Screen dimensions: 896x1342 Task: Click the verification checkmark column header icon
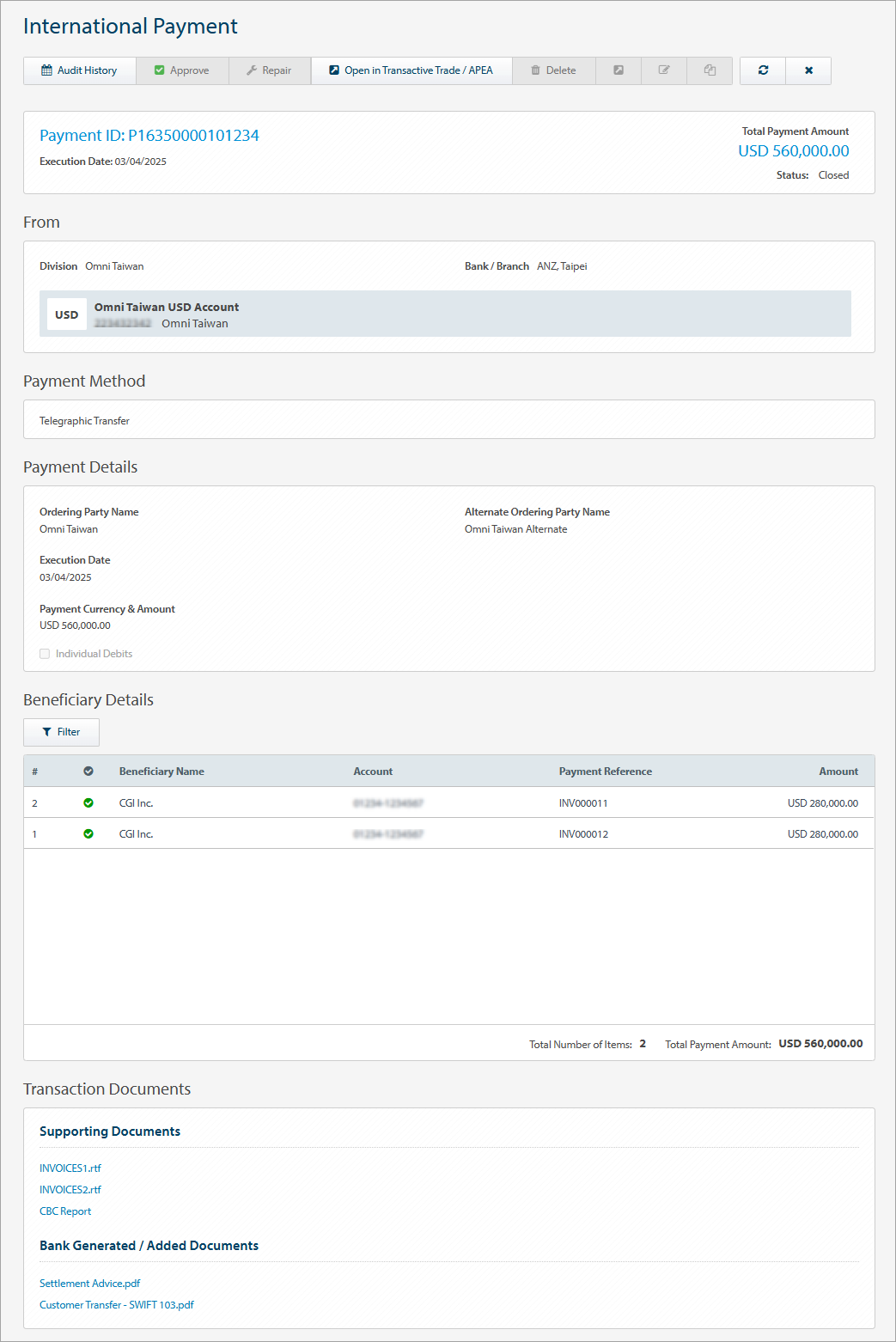point(88,771)
